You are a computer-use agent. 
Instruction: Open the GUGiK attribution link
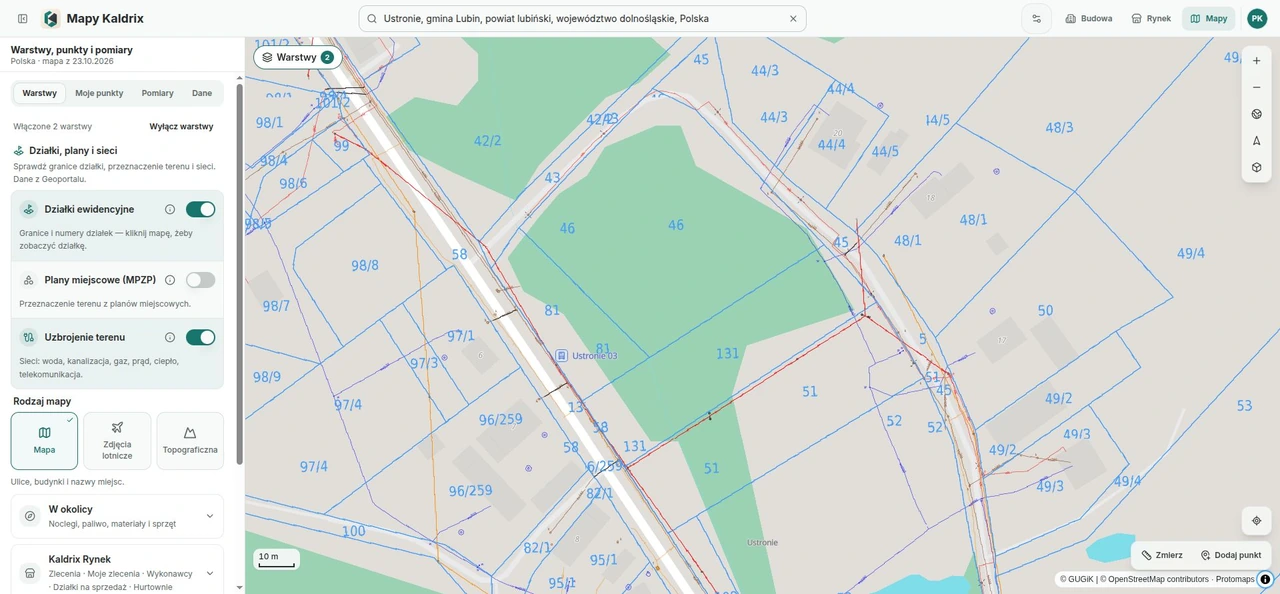pos(1077,579)
